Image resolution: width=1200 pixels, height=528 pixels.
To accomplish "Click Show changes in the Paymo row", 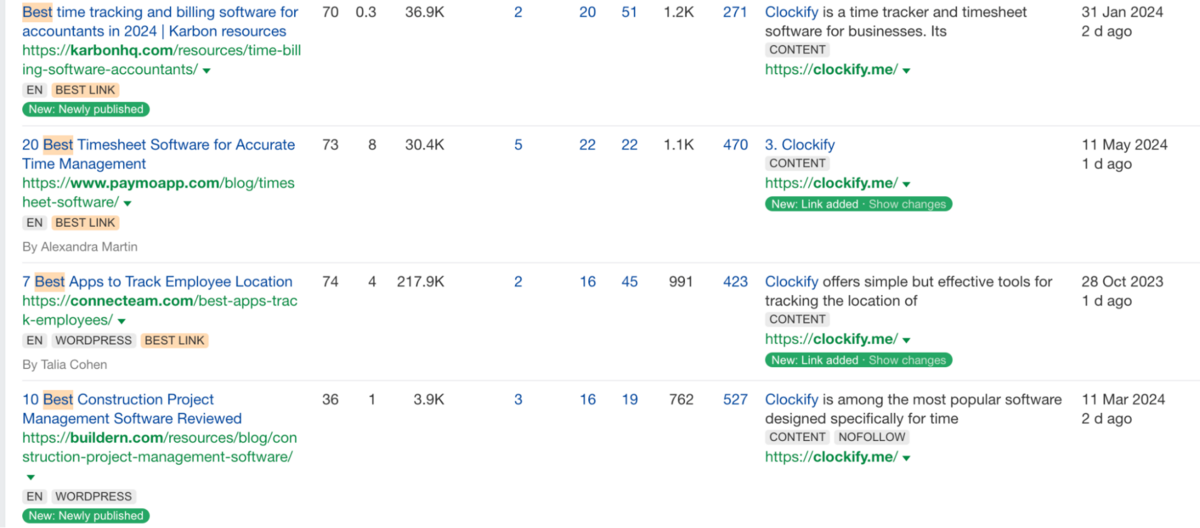I will (908, 204).
